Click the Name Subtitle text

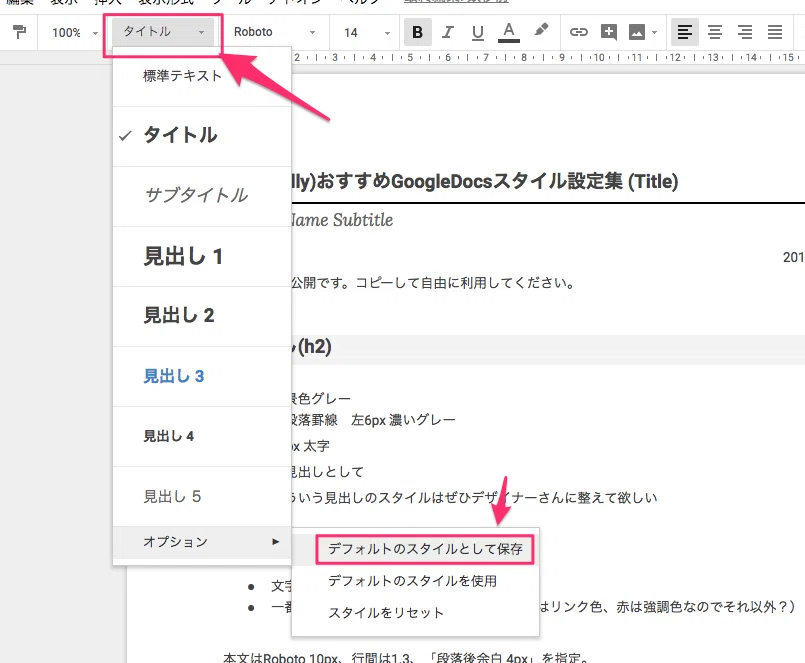coord(342,220)
